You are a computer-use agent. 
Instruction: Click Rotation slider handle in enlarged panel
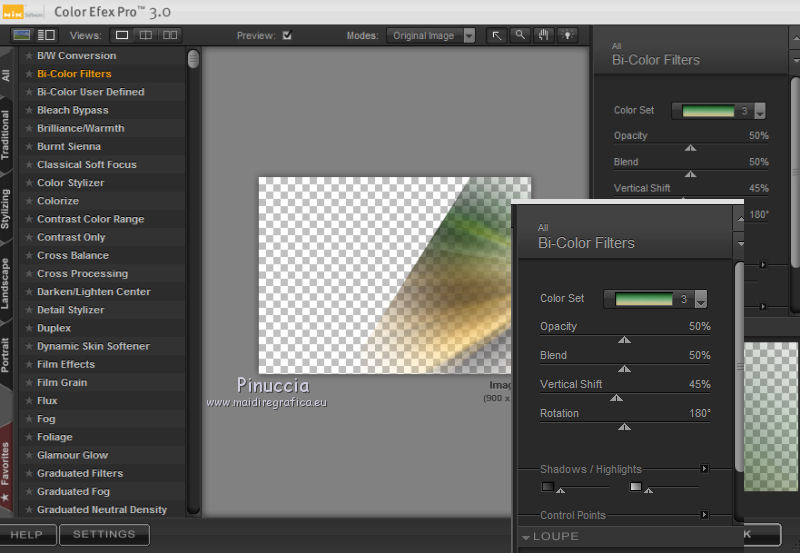click(624, 427)
